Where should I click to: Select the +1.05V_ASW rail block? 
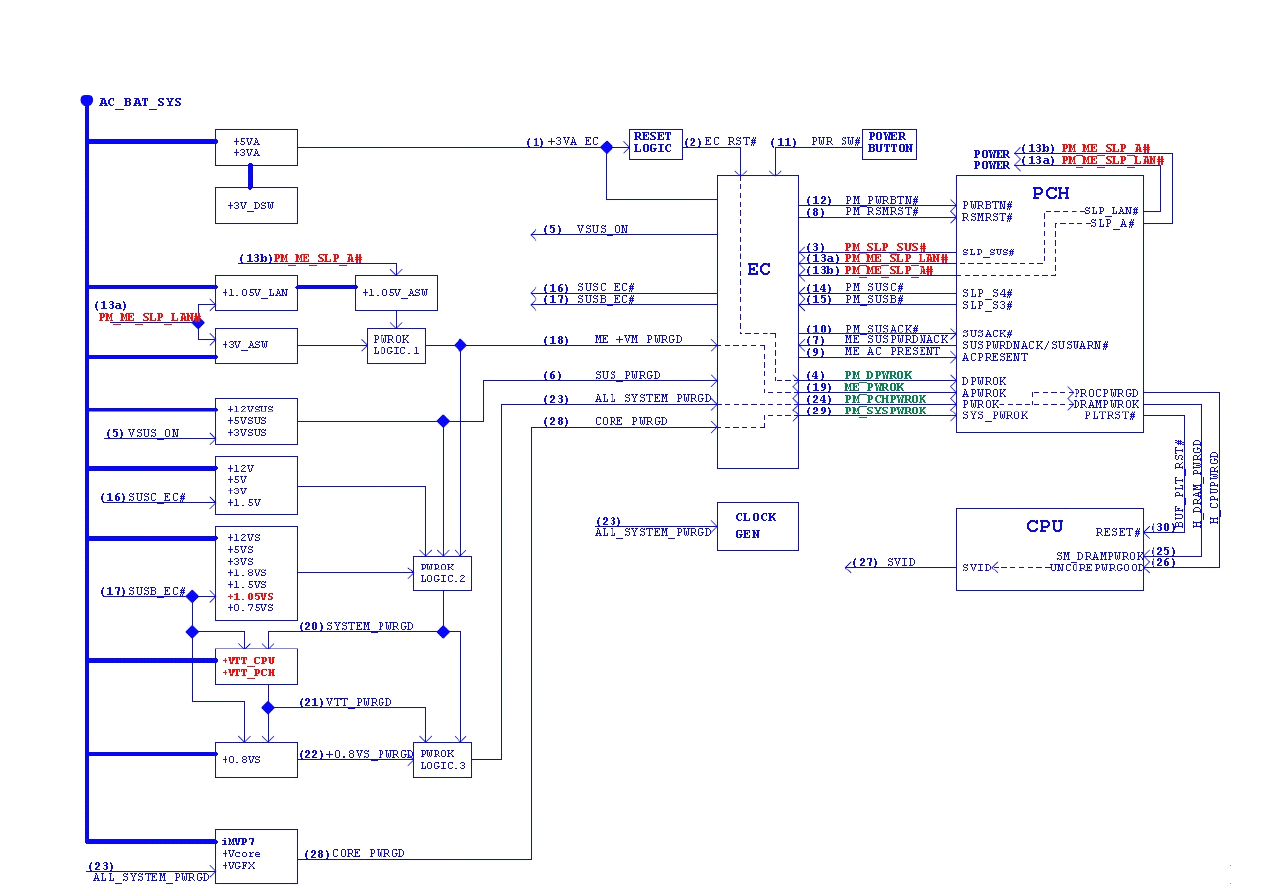[396, 293]
